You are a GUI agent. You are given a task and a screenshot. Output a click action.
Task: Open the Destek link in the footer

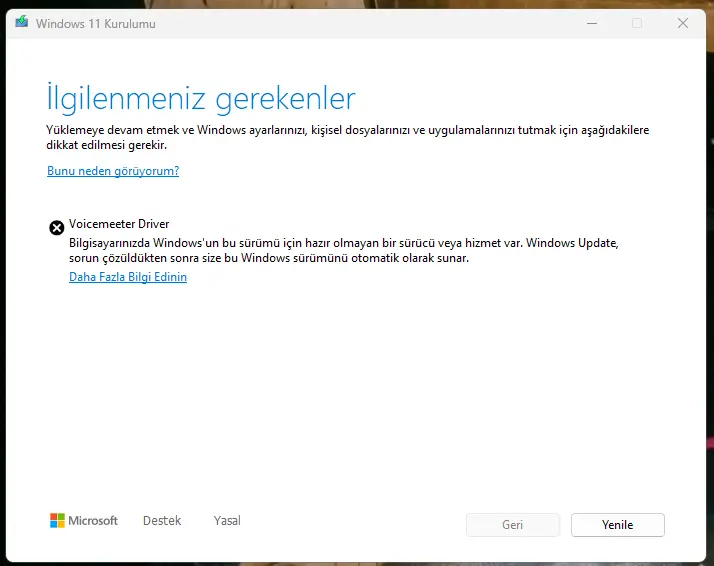[x=162, y=520]
